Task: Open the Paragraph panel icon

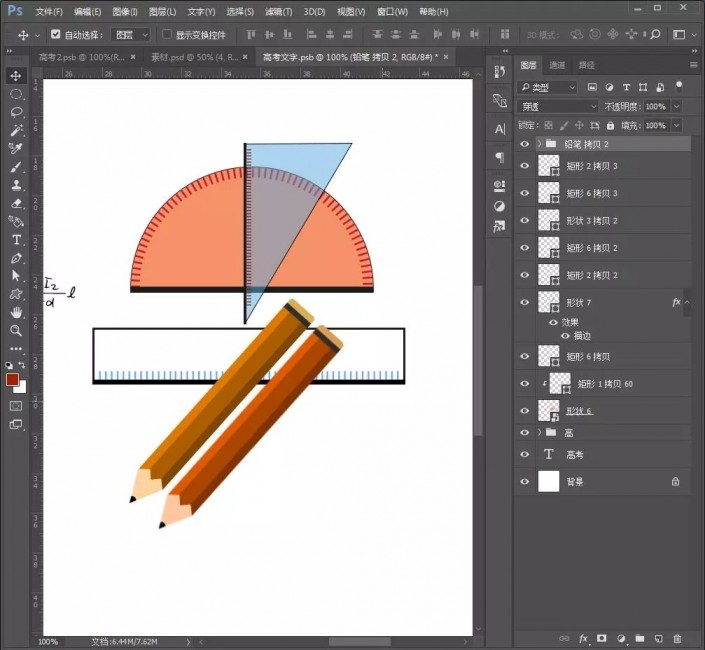Action: 500,157
